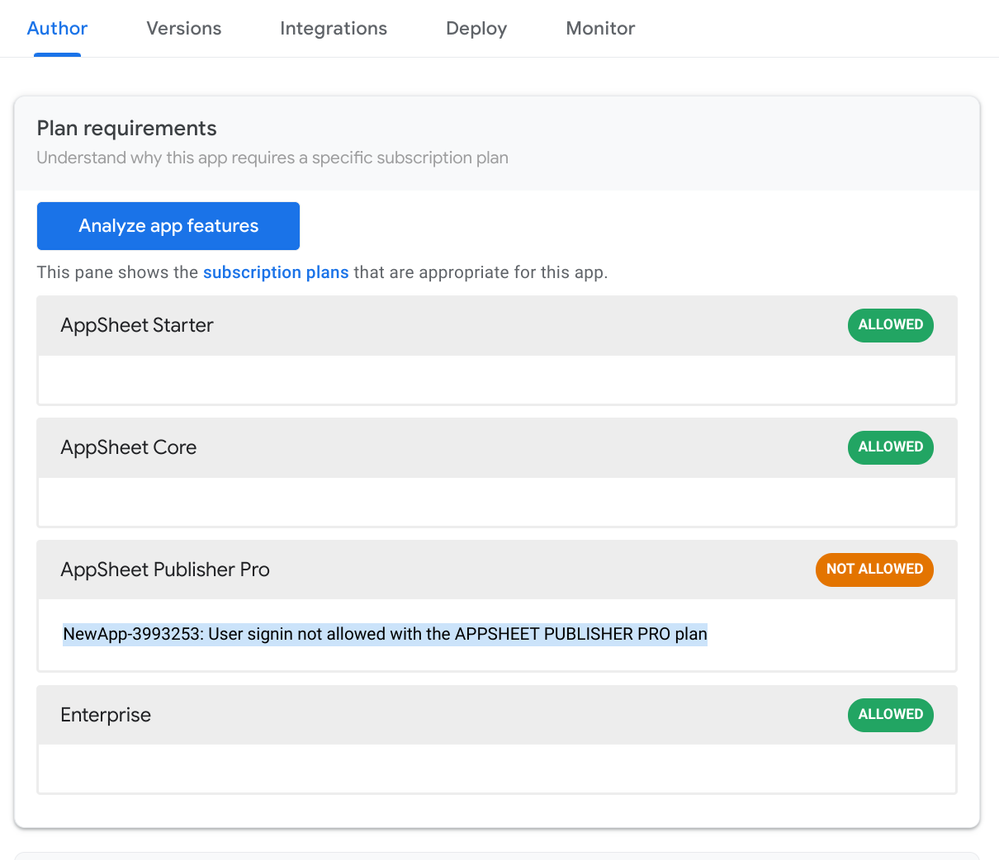999x860 pixels.
Task: Select the AppSheet Starter plan heading
Action: coord(137,325)
